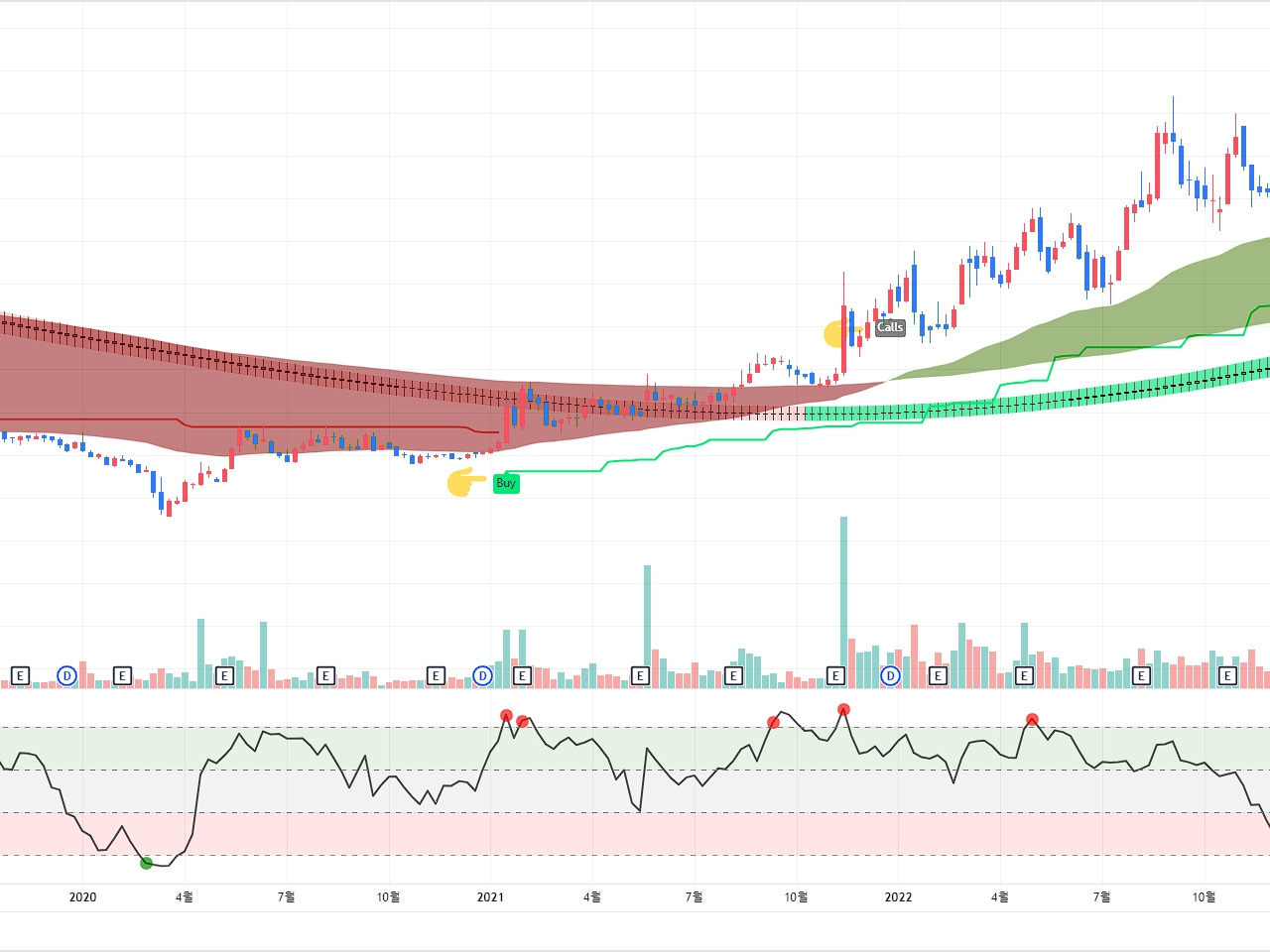Open the E earnings marker in November 2020
The image size is (1270, 952).
click(436, 676)
